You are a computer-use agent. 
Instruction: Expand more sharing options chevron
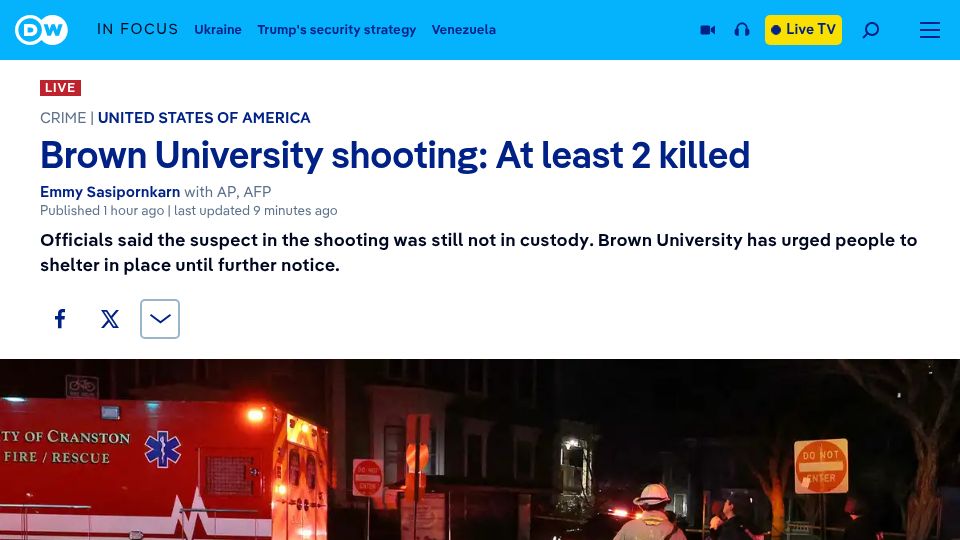pos(160,318)
